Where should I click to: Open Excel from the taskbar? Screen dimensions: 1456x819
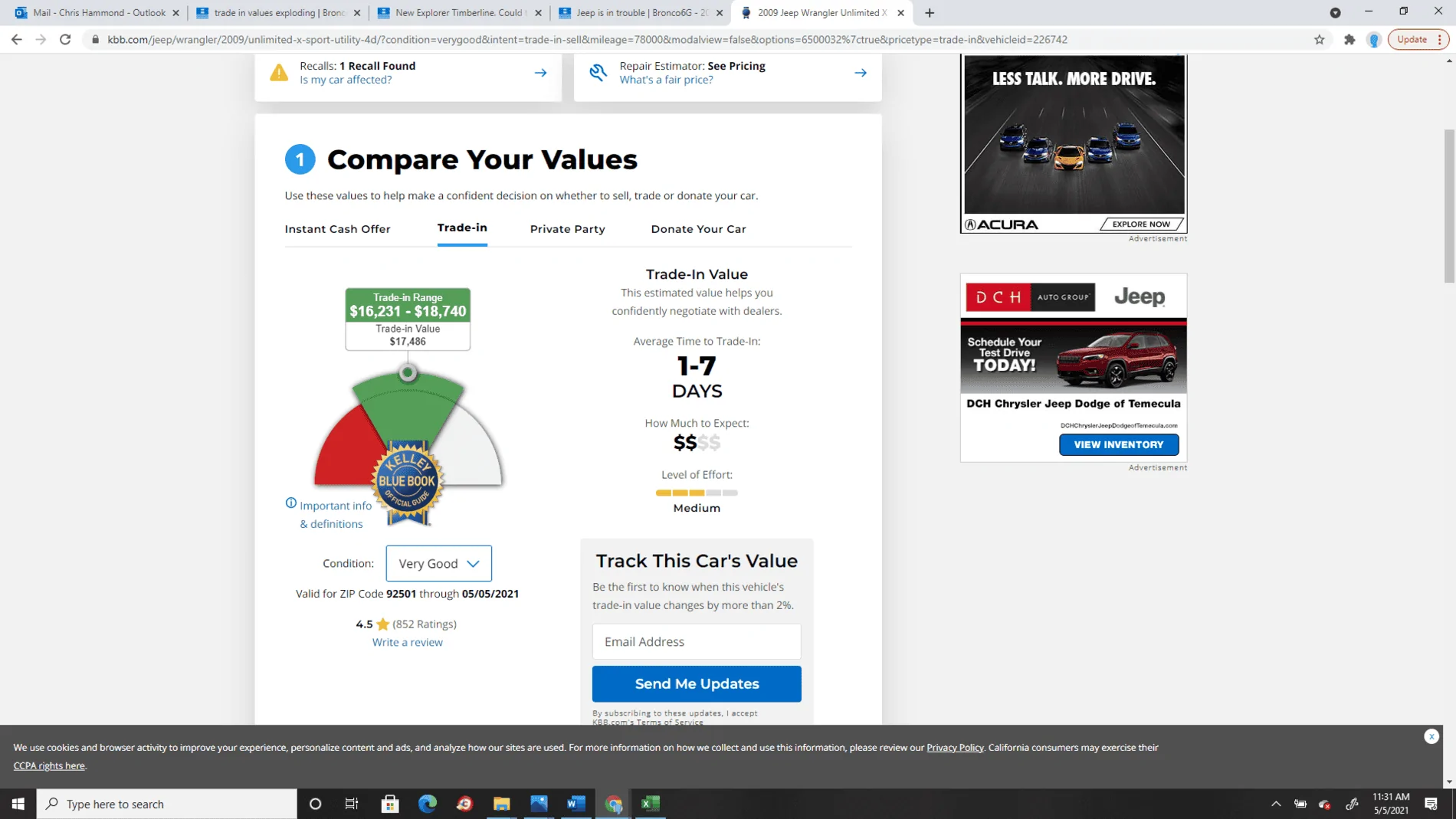click(x=650, y=804)
